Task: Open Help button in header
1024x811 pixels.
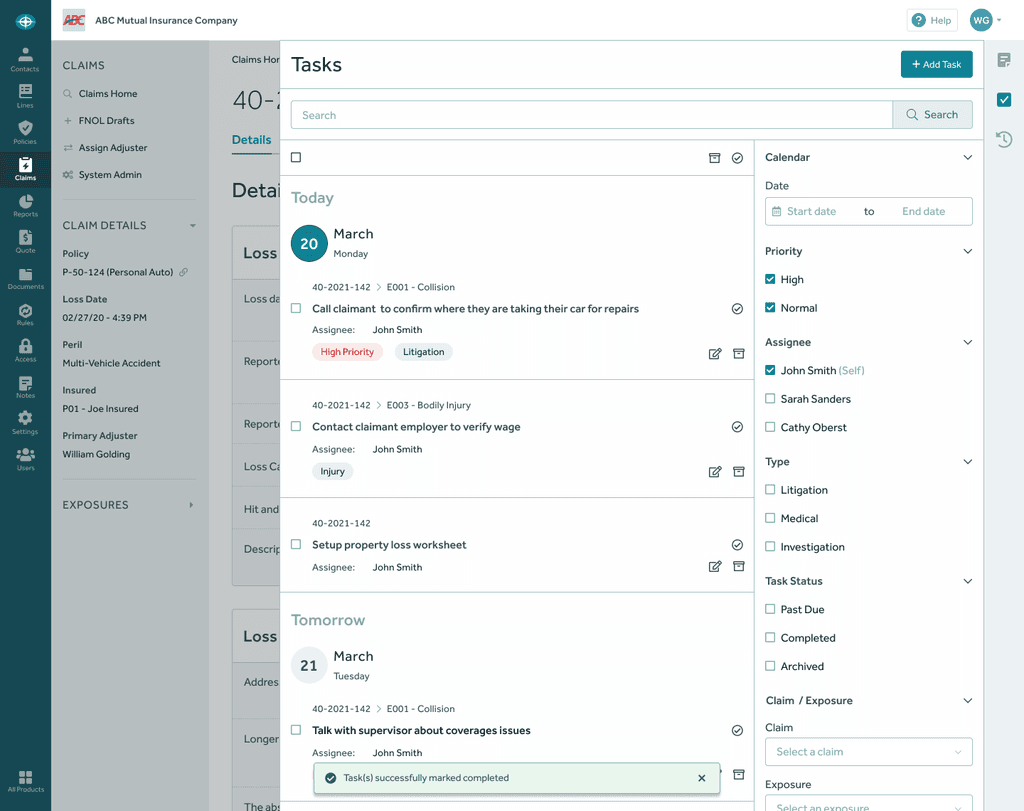Action: coord(932,20)
